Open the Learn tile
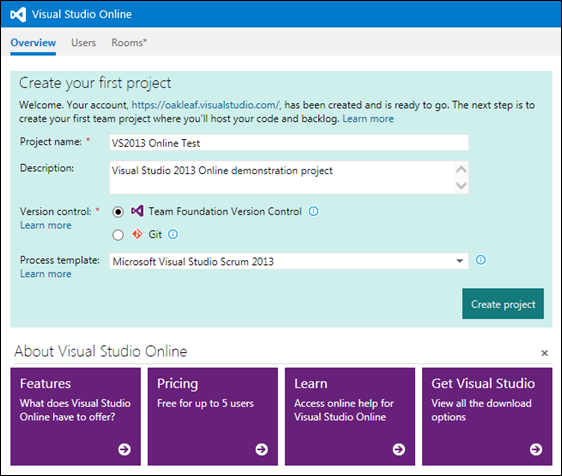Screen dimensions: 562x476 pyautogui.click(x=350, y=416)
